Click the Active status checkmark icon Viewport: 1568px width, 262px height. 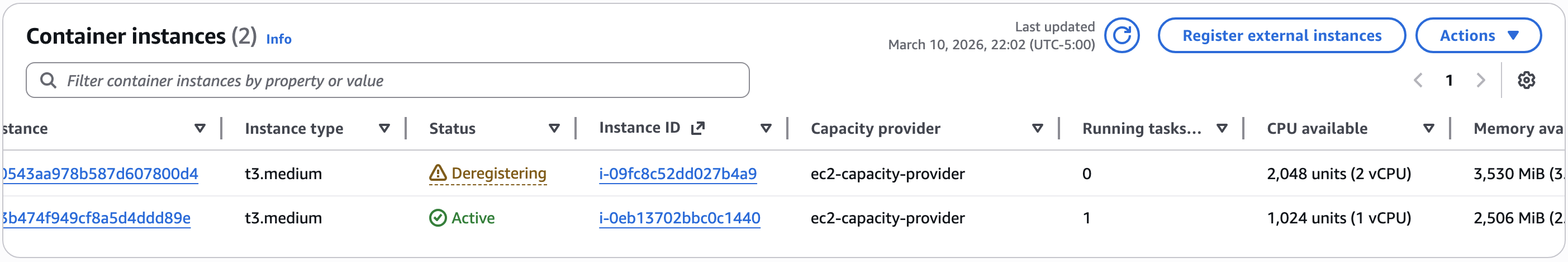438,218
